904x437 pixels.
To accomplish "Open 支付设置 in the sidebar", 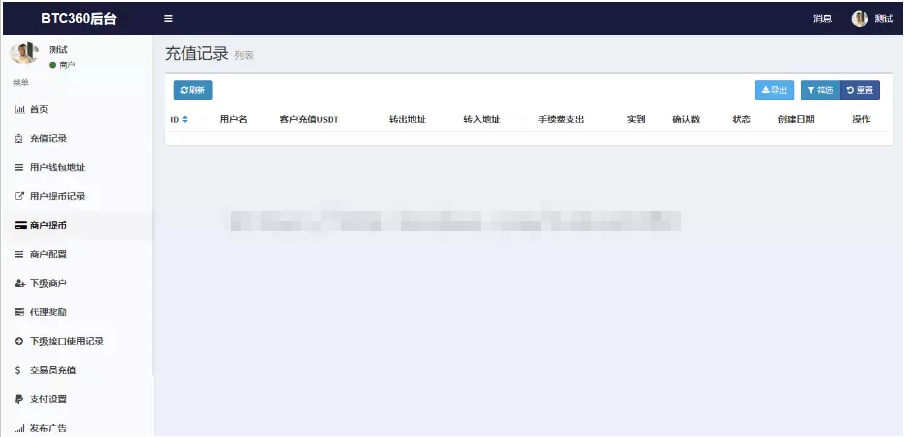I will pos(77,399).
